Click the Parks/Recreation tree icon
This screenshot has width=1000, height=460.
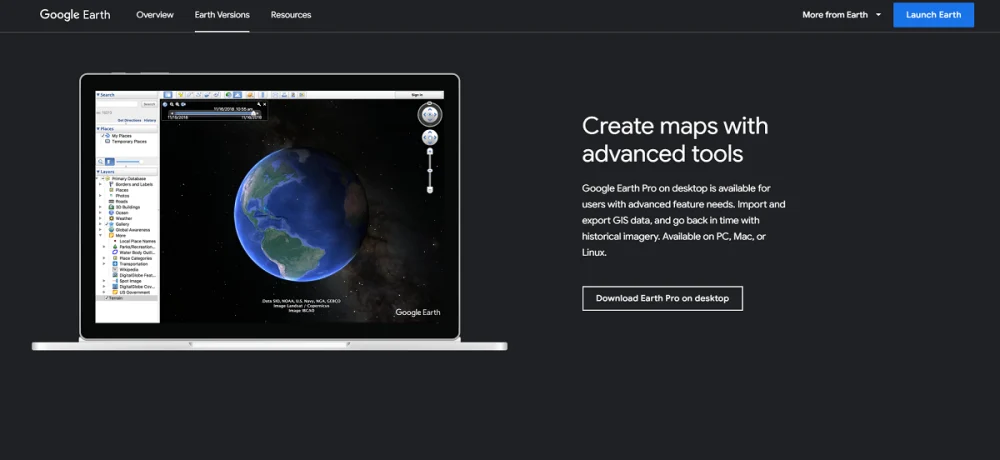point(115,246)
